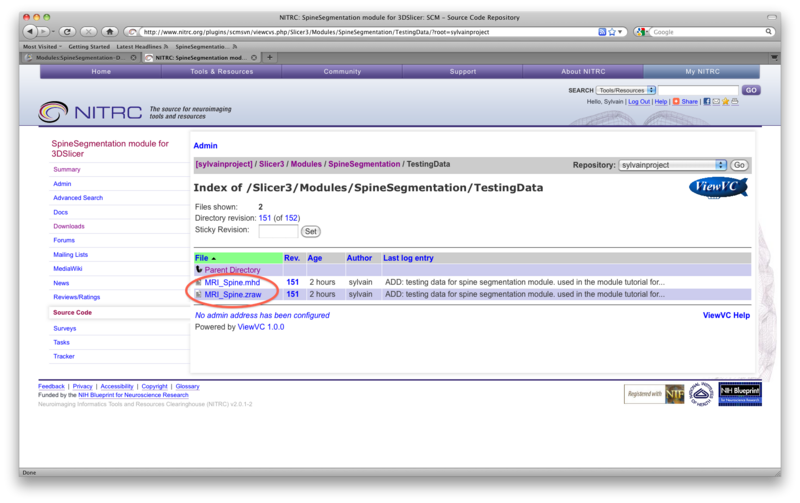Open the Support navigation tab

pos(463,71)
